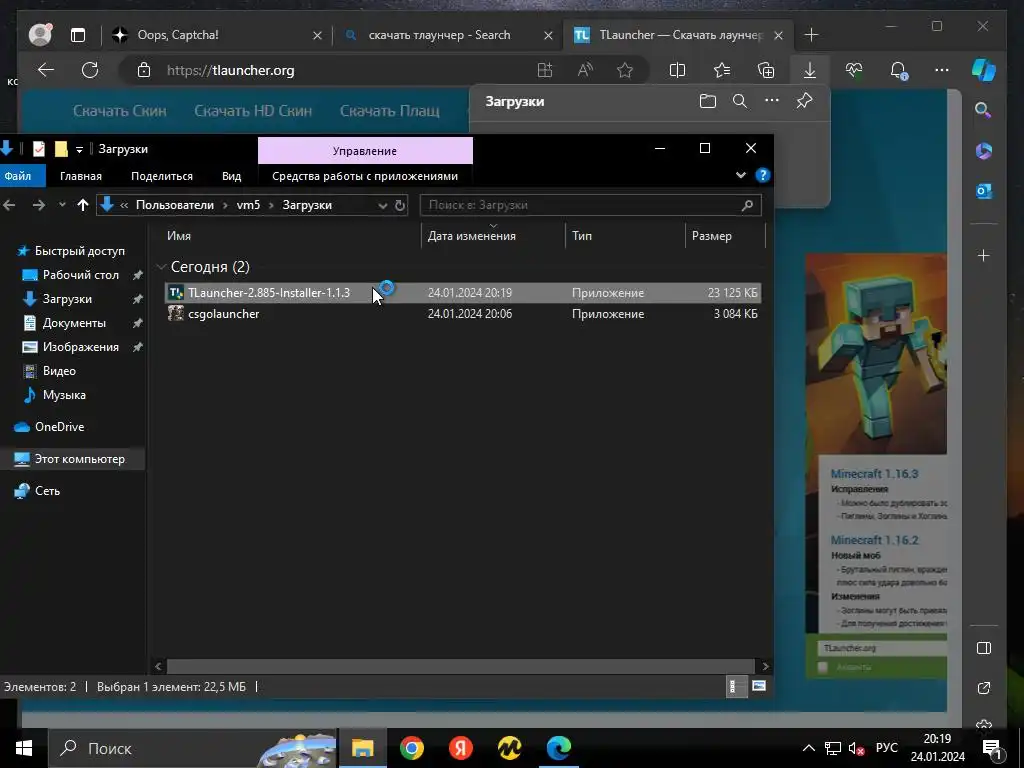This screenshot has height=768, width=1024.
Task: Open Google Chrome from the taskbar
Action: tap(411, 748)
